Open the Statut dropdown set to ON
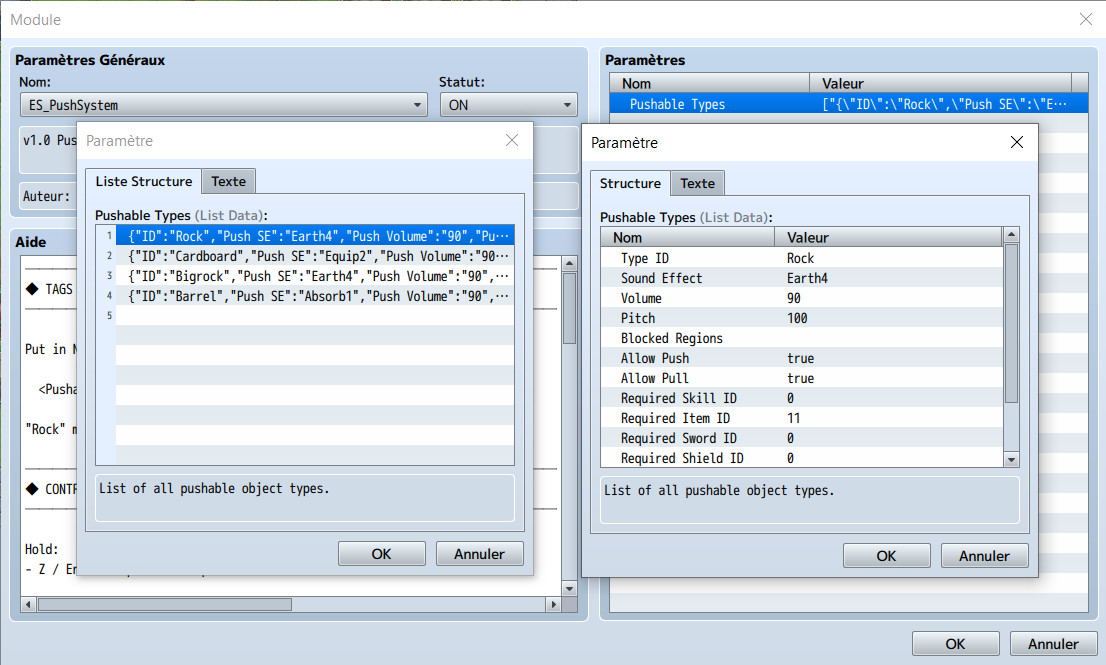The height and width of the screenshot is (665, 1106). point(509,105)
